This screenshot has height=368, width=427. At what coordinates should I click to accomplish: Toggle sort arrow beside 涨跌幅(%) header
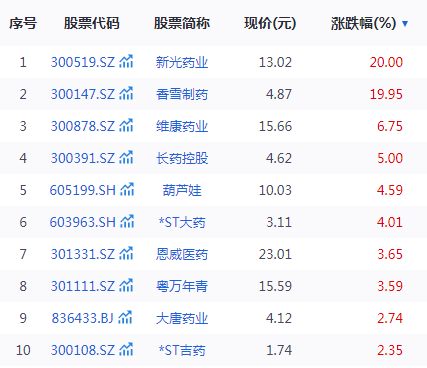point(405,24)
